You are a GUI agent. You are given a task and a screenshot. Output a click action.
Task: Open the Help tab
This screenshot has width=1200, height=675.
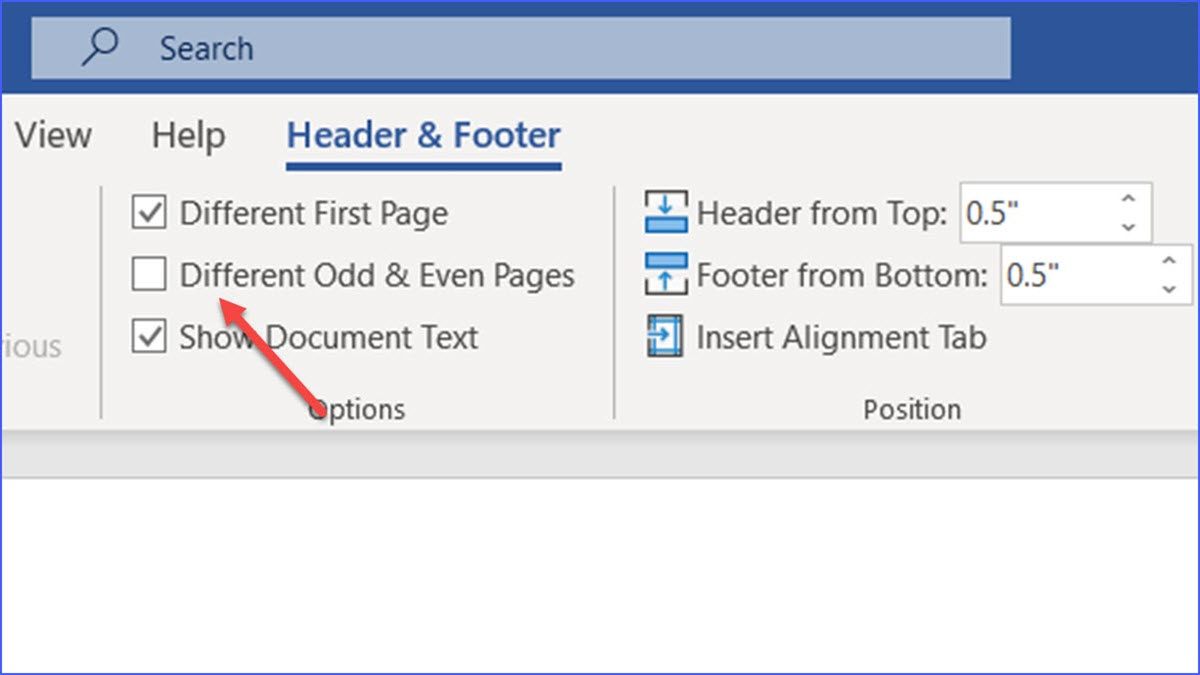pos(187,135)
